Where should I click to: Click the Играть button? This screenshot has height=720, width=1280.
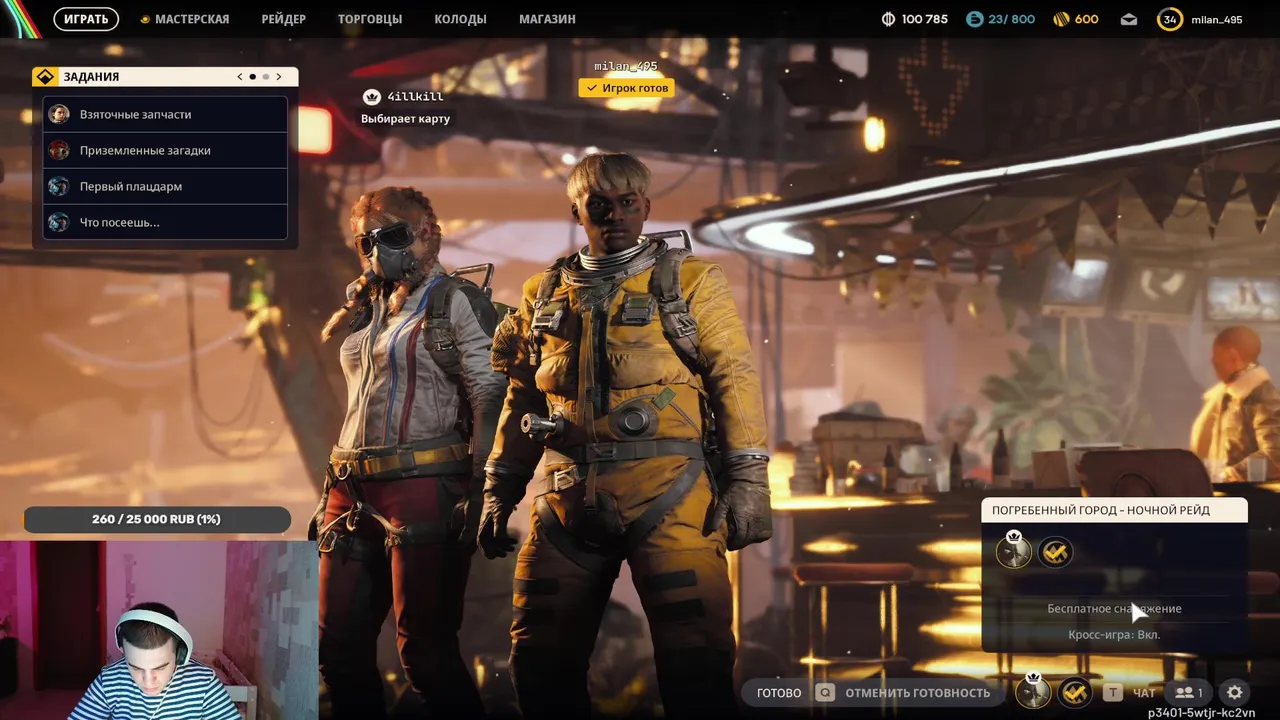(x=86, y=19)
